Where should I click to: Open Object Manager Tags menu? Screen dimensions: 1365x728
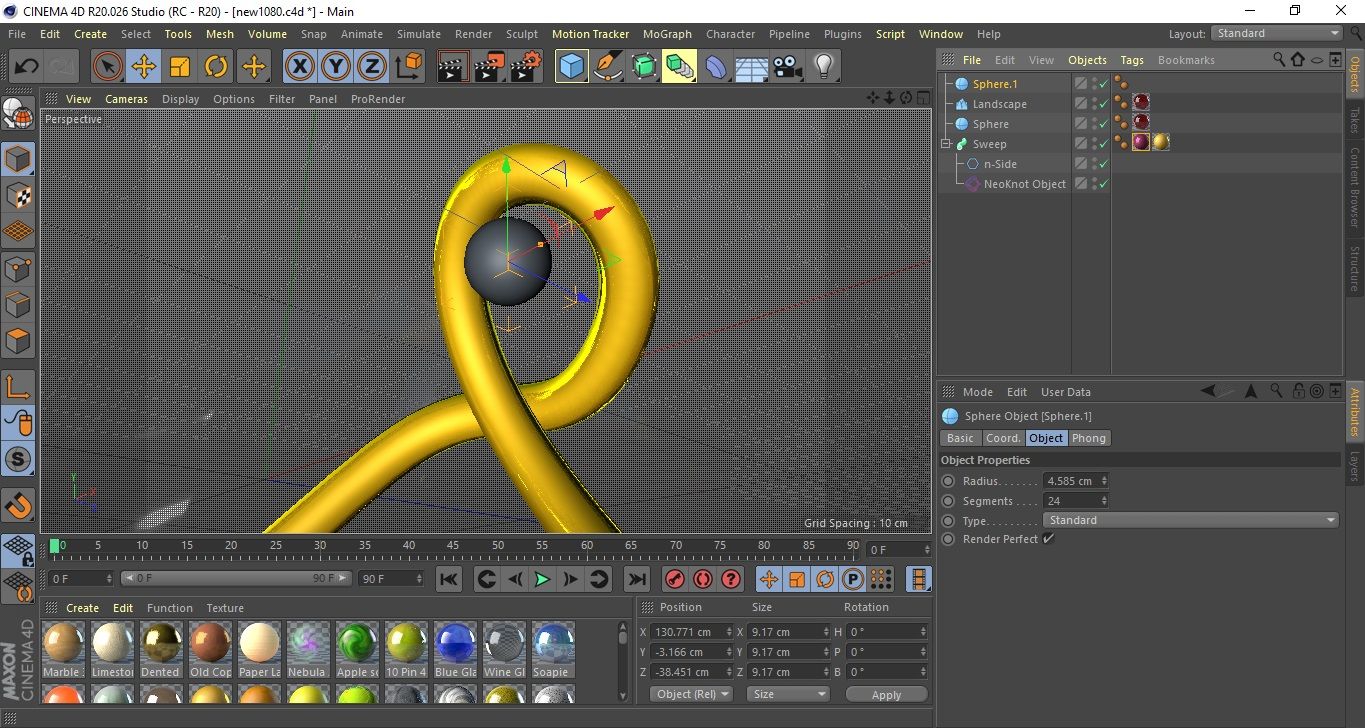tap(1132, 60)
